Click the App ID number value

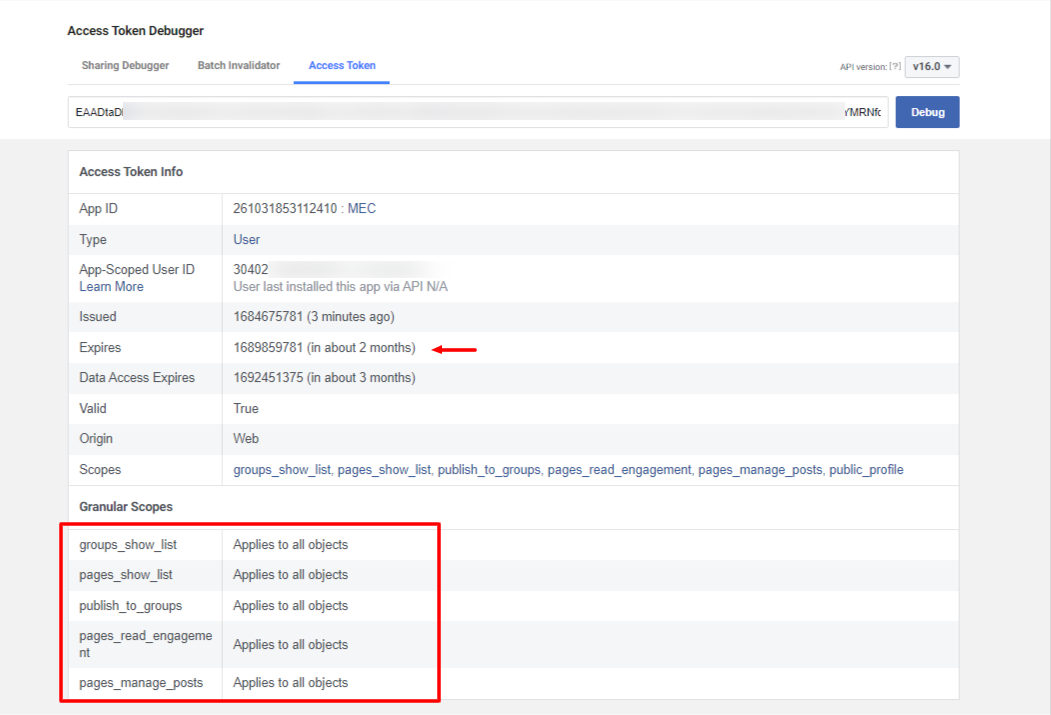point(285,208)
